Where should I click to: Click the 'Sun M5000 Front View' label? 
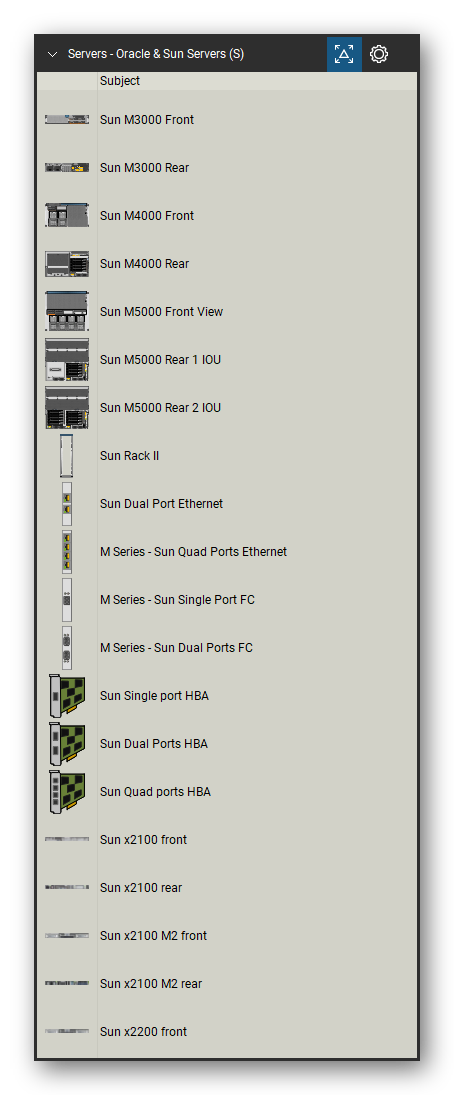pyautogui.click(x=161, y=311)
